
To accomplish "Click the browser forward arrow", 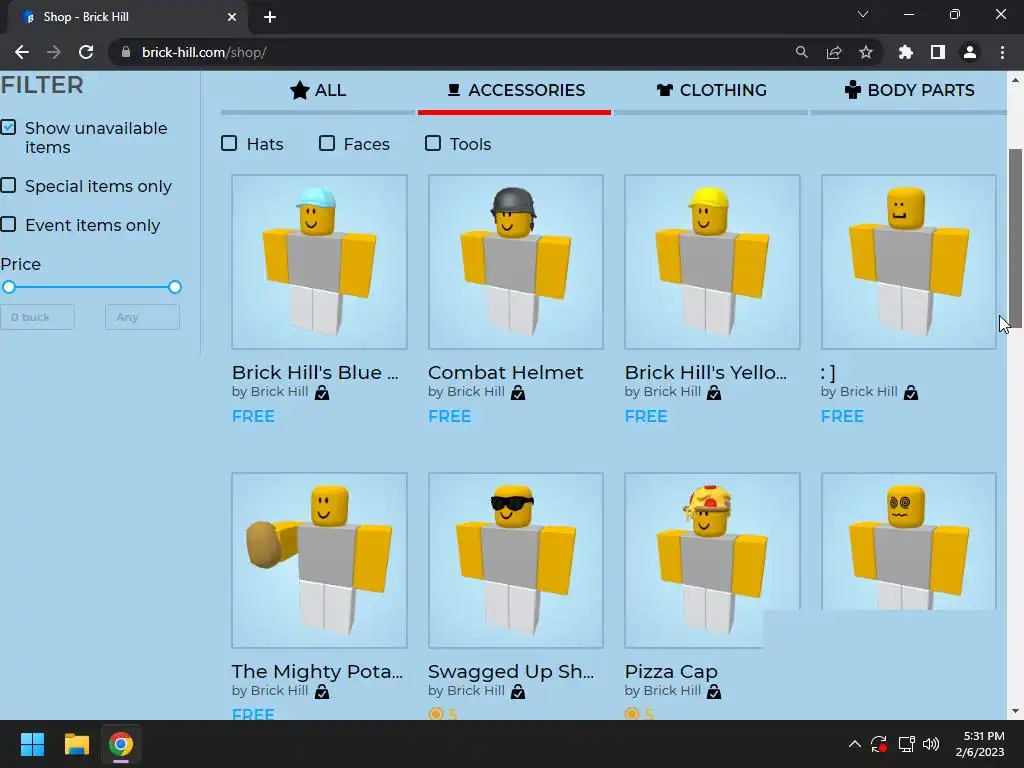I will [54, 52].
